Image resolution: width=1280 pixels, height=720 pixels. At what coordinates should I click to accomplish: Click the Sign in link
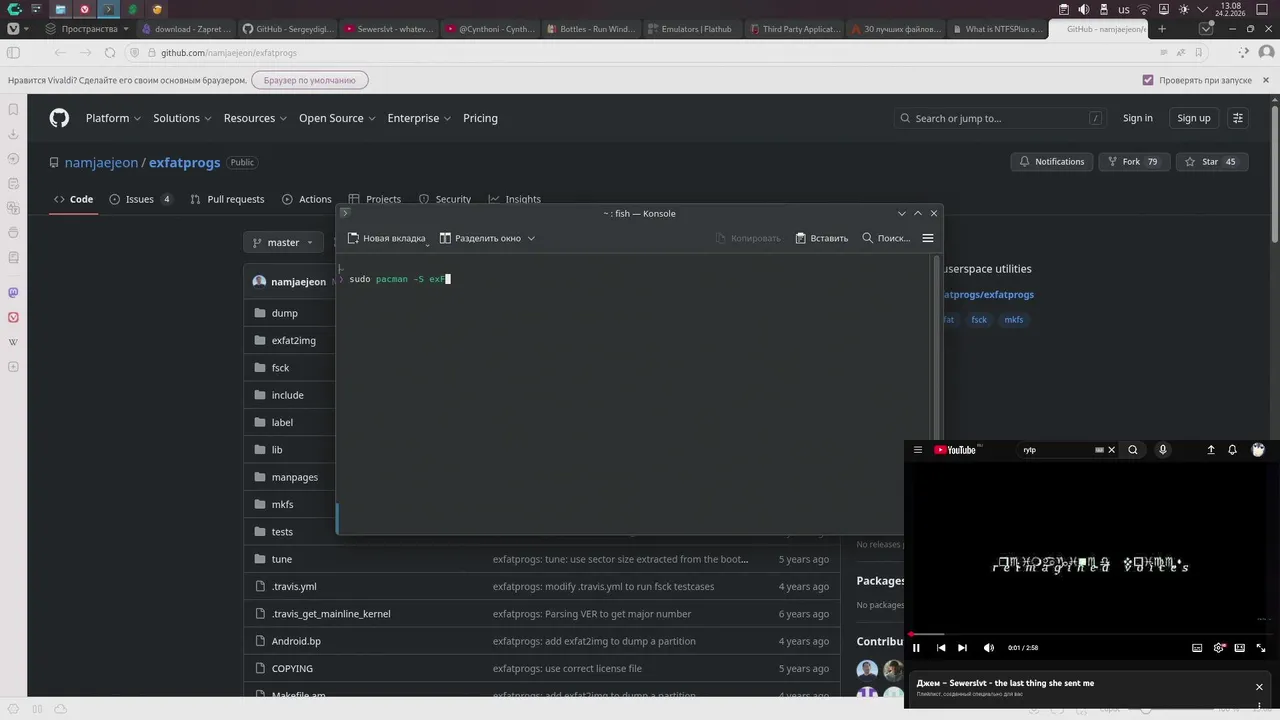[x=1137, y=118]
